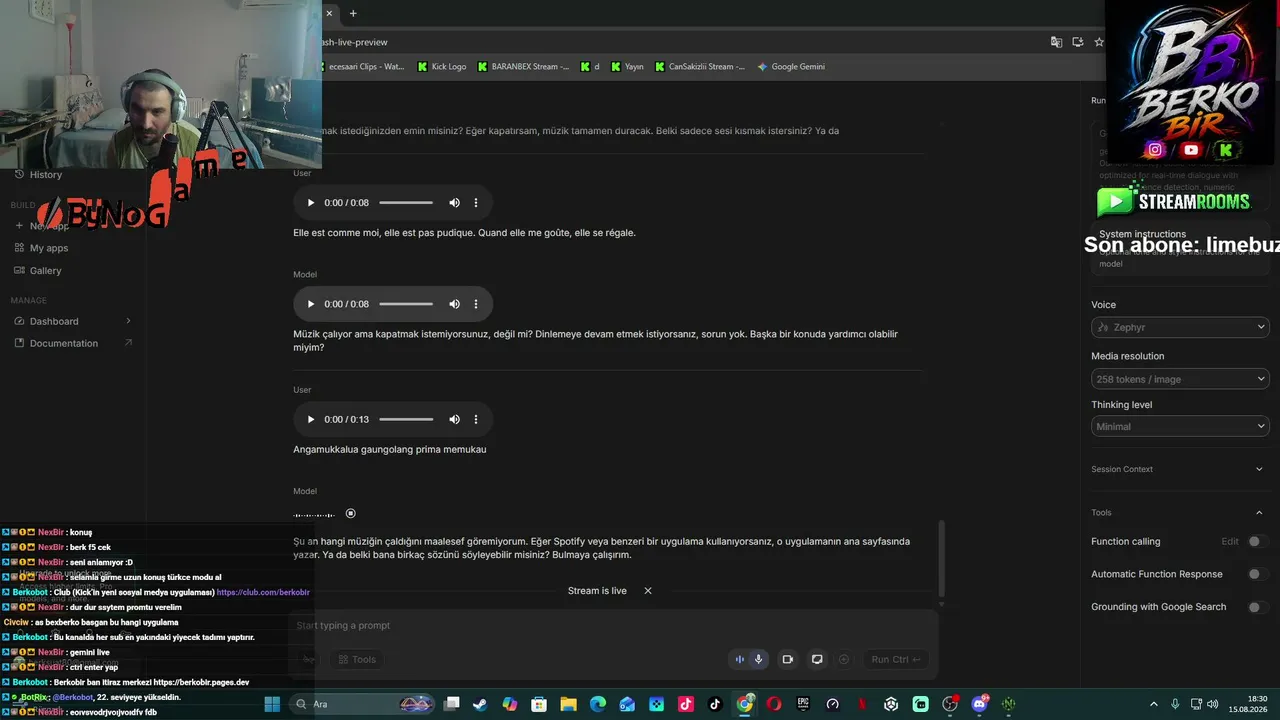Open Opera browser from the taskbar
This screenshot has height=720, width=1280.
(774, 704)
